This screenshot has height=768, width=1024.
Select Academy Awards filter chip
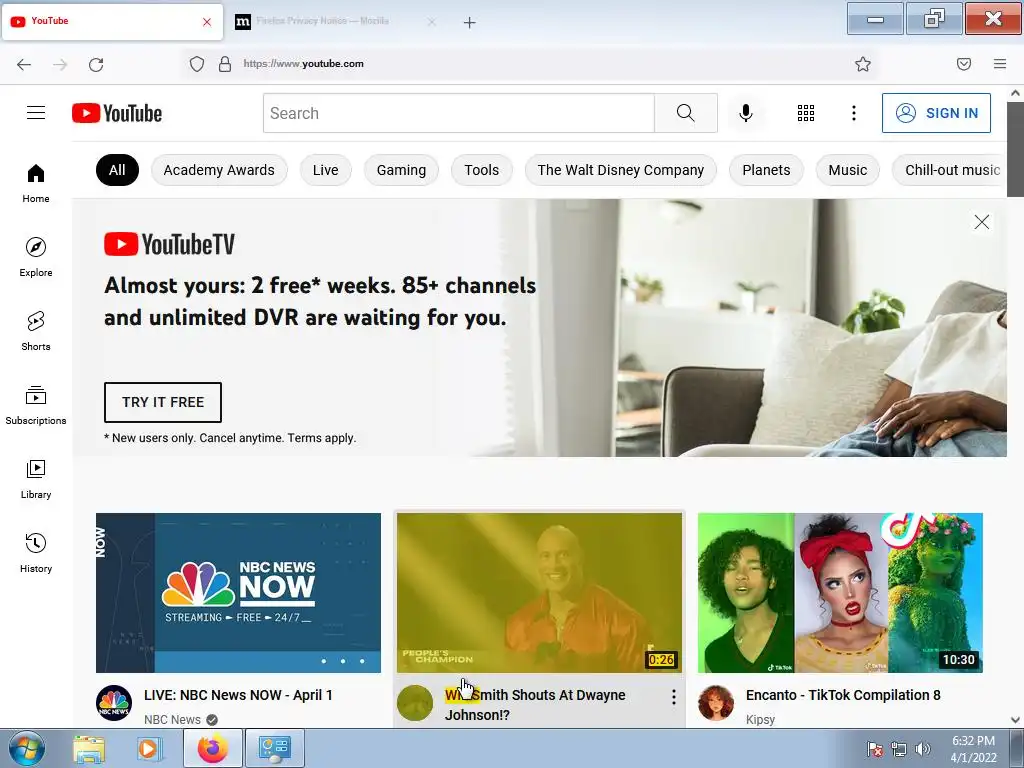(219, 170)
